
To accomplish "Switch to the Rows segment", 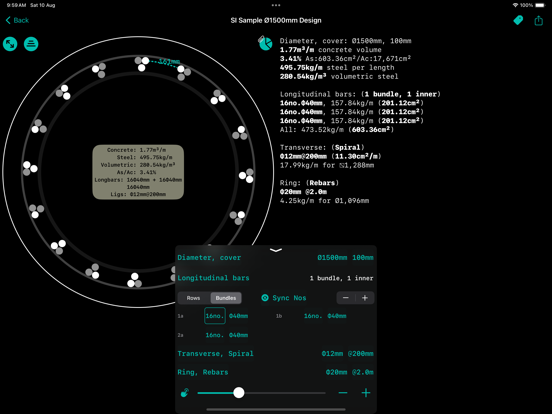I will (x=193, y=298).
